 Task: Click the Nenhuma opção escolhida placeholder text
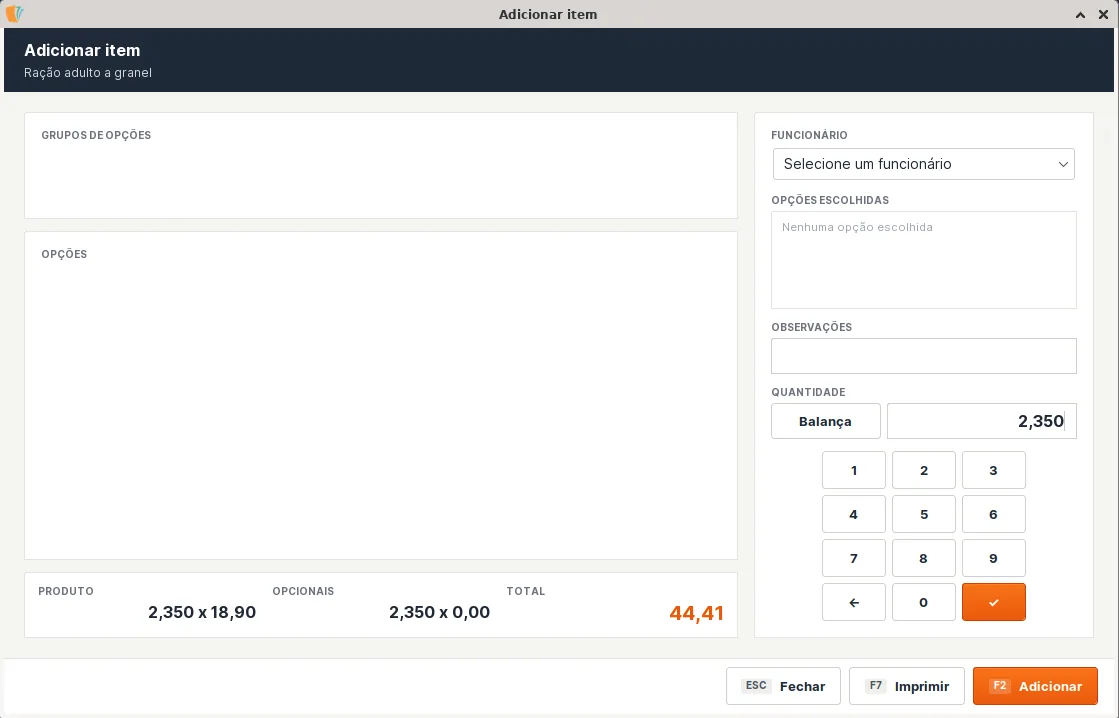(857, 227)
